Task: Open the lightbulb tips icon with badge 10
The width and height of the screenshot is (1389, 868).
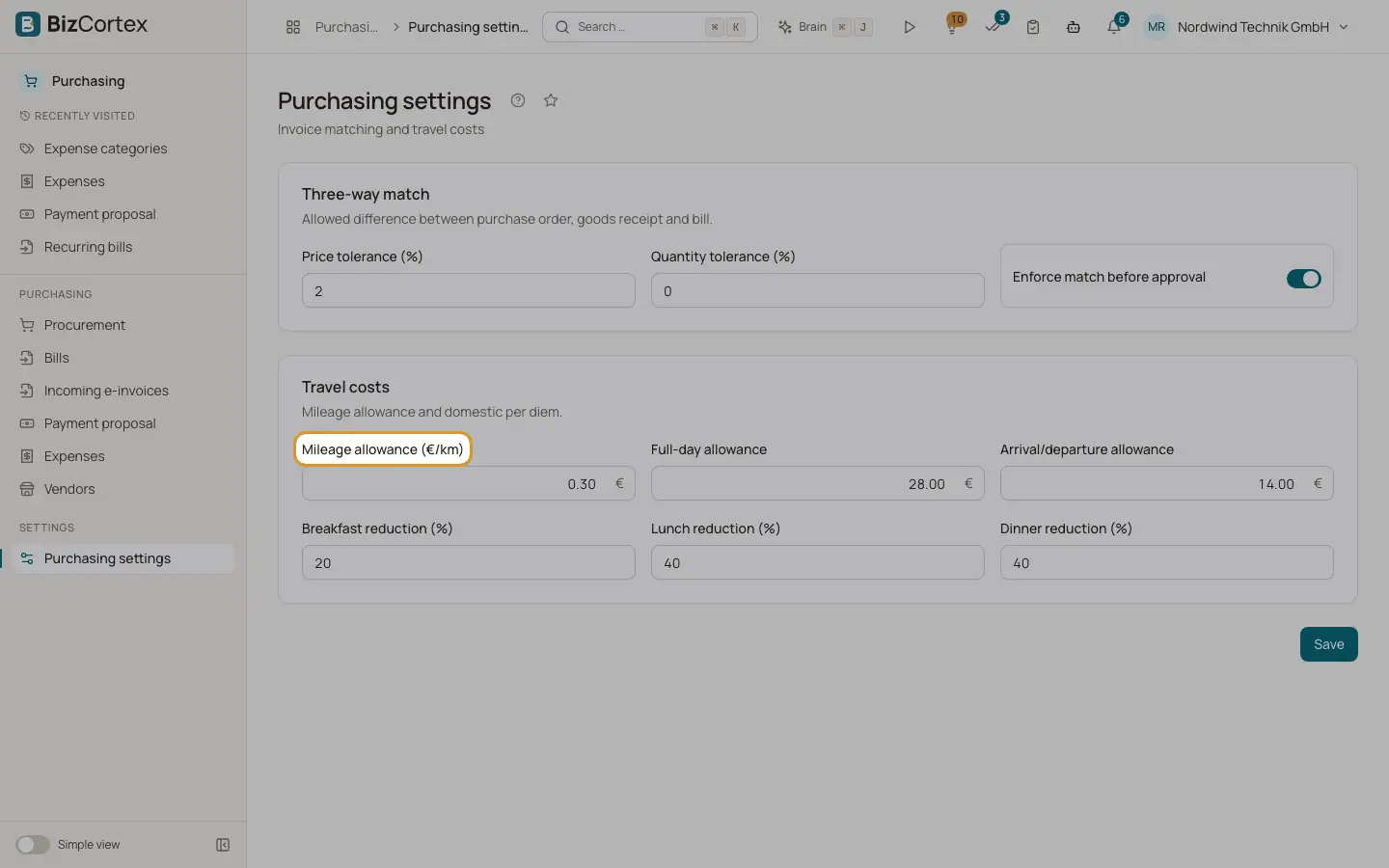Action: point(952,26)
